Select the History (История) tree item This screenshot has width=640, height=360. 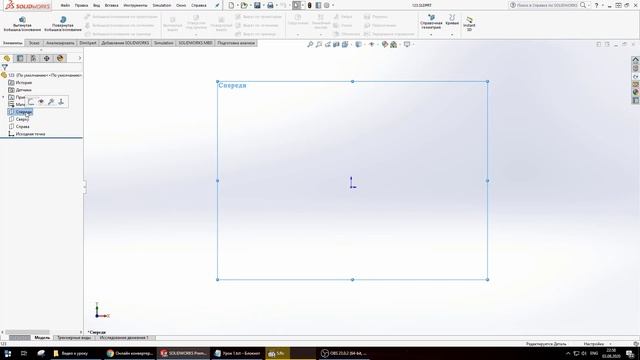coord(20,82)
